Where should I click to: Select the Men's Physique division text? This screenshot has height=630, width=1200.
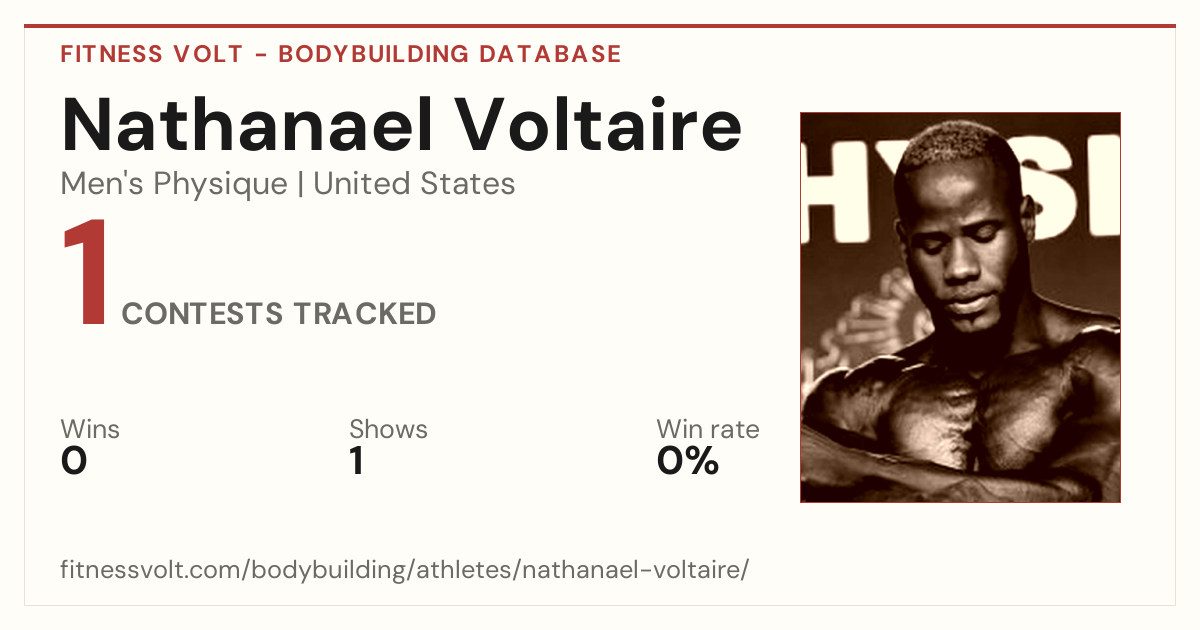[174, 184]
